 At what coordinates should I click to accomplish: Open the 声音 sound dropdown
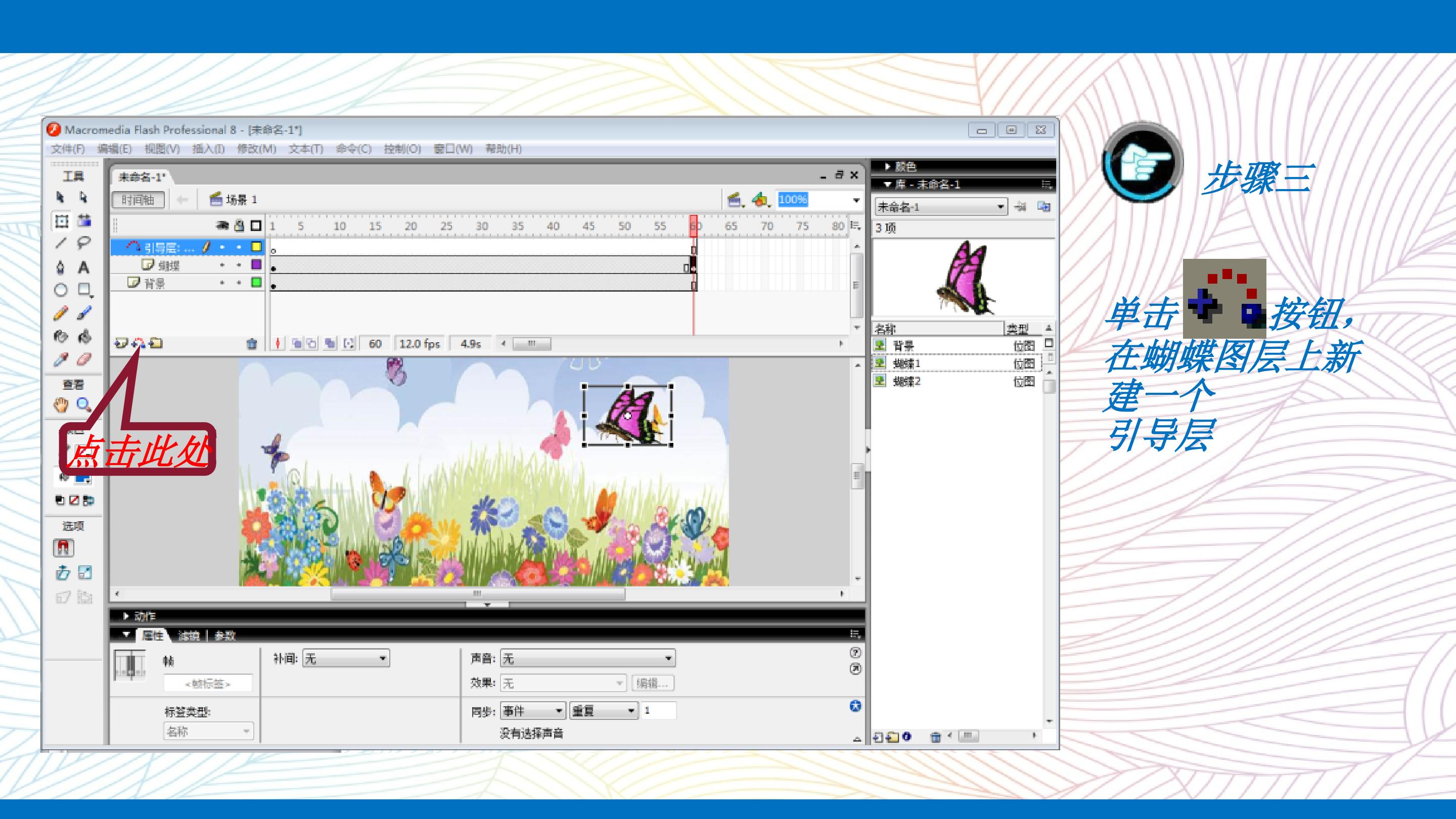point(587,658)
